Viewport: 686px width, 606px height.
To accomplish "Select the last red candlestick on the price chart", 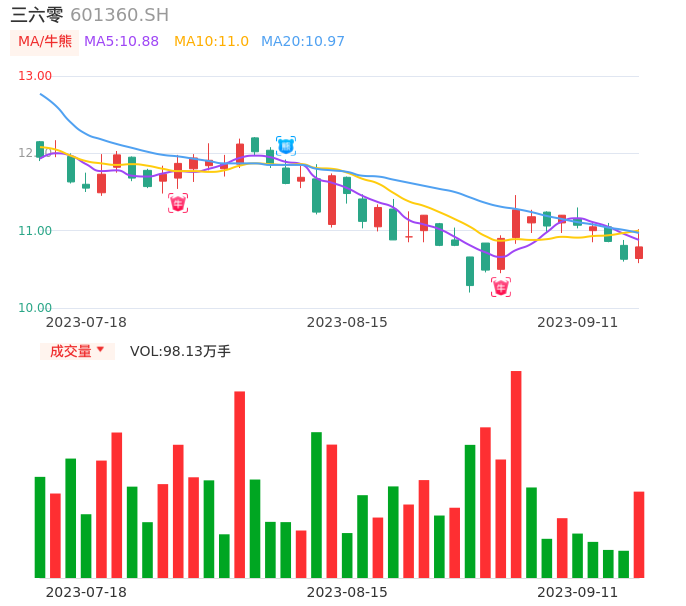I will pyautogui.click(x=639, y=253).
